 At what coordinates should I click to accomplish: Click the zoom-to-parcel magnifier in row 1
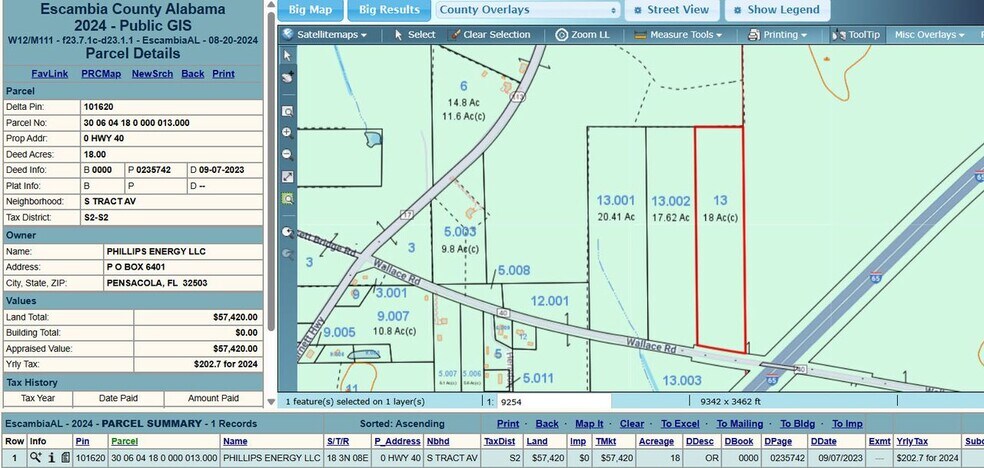(36, 459)
